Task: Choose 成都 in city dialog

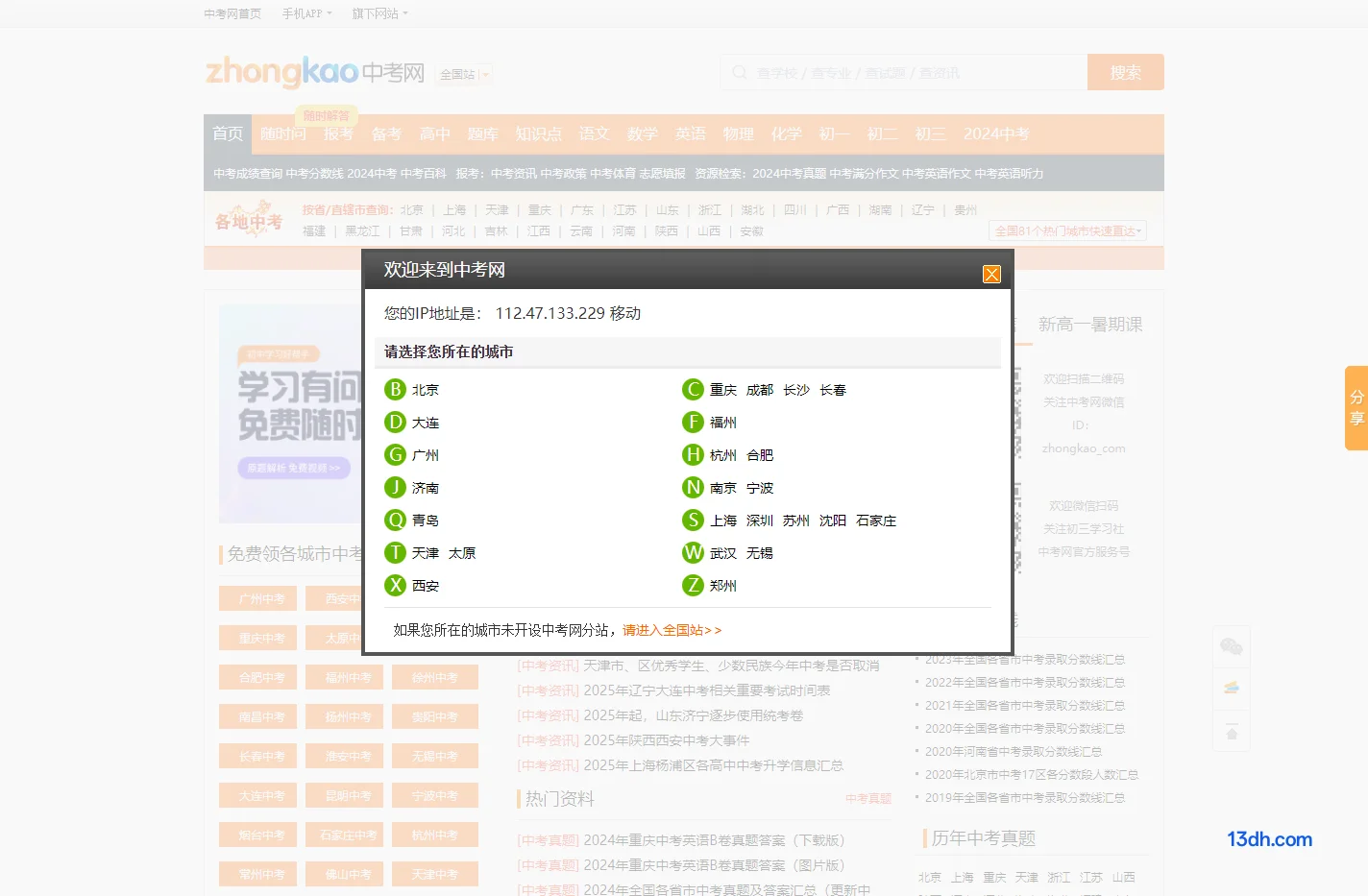Action: (760, 390)
